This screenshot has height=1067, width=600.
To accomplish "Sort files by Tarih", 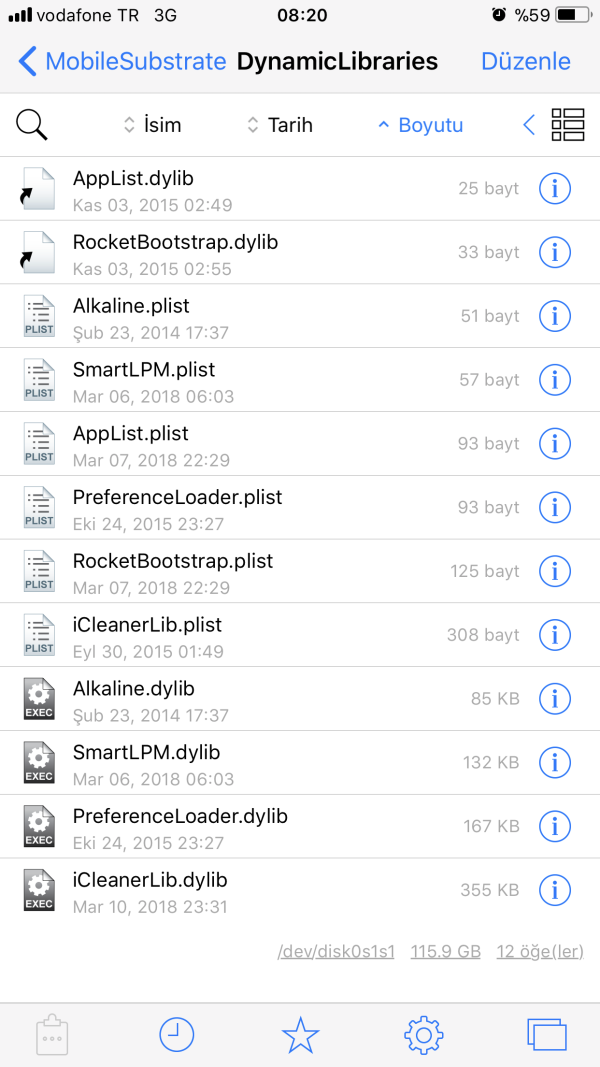I will [x=280, y=125].
